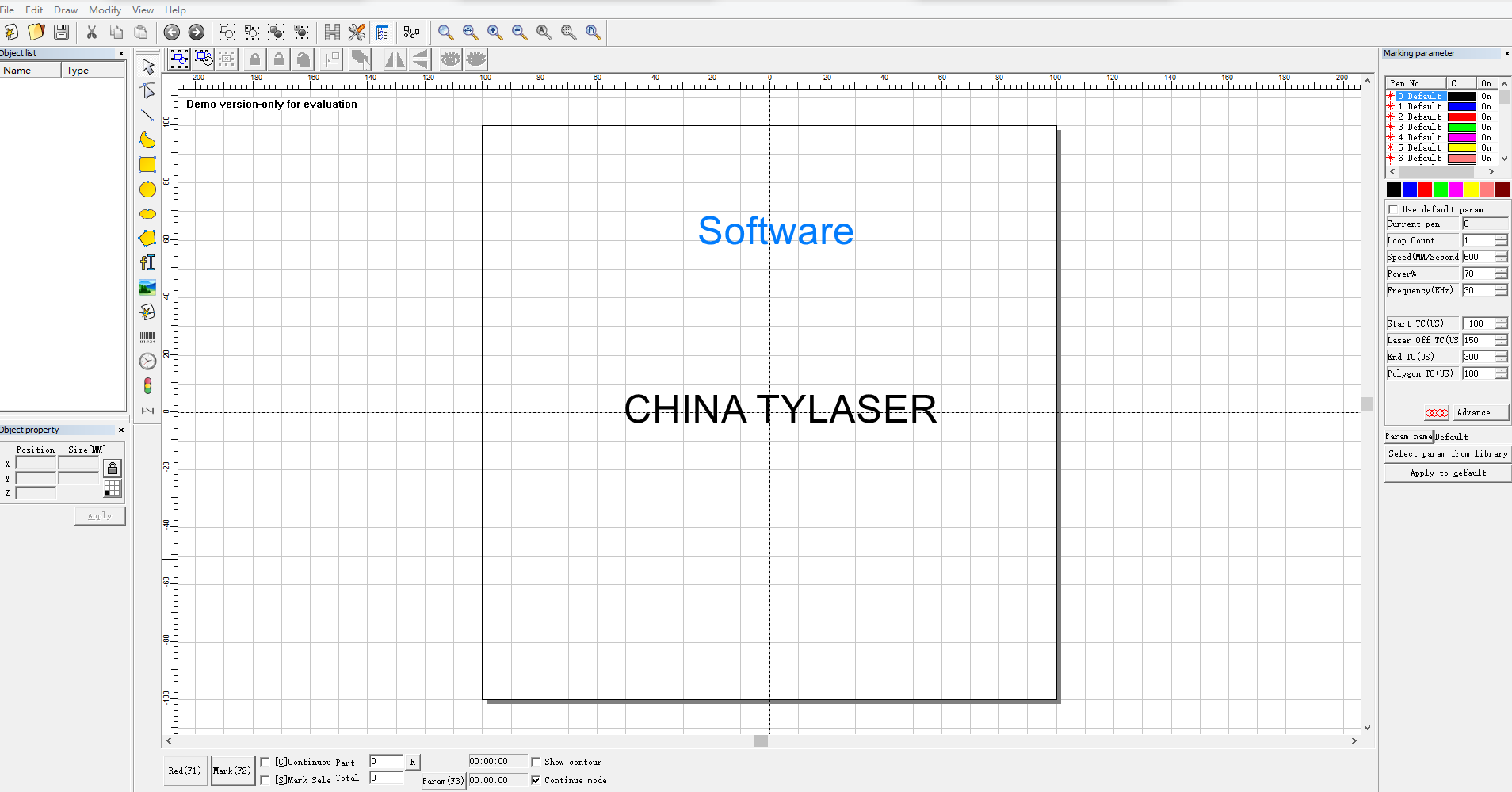This screenshot has height=792, width=1512.
Task: Open the Modify menu
Action: point(105,10)
